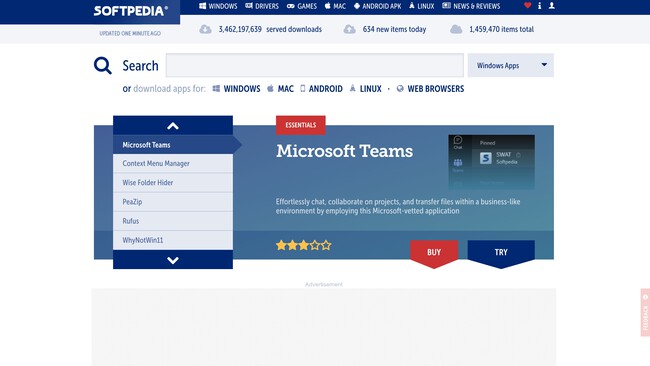Open the Microsoft Teams screenshot thumbnail
650x366 pixels.
pyautogui.click(x=491, y=162)
